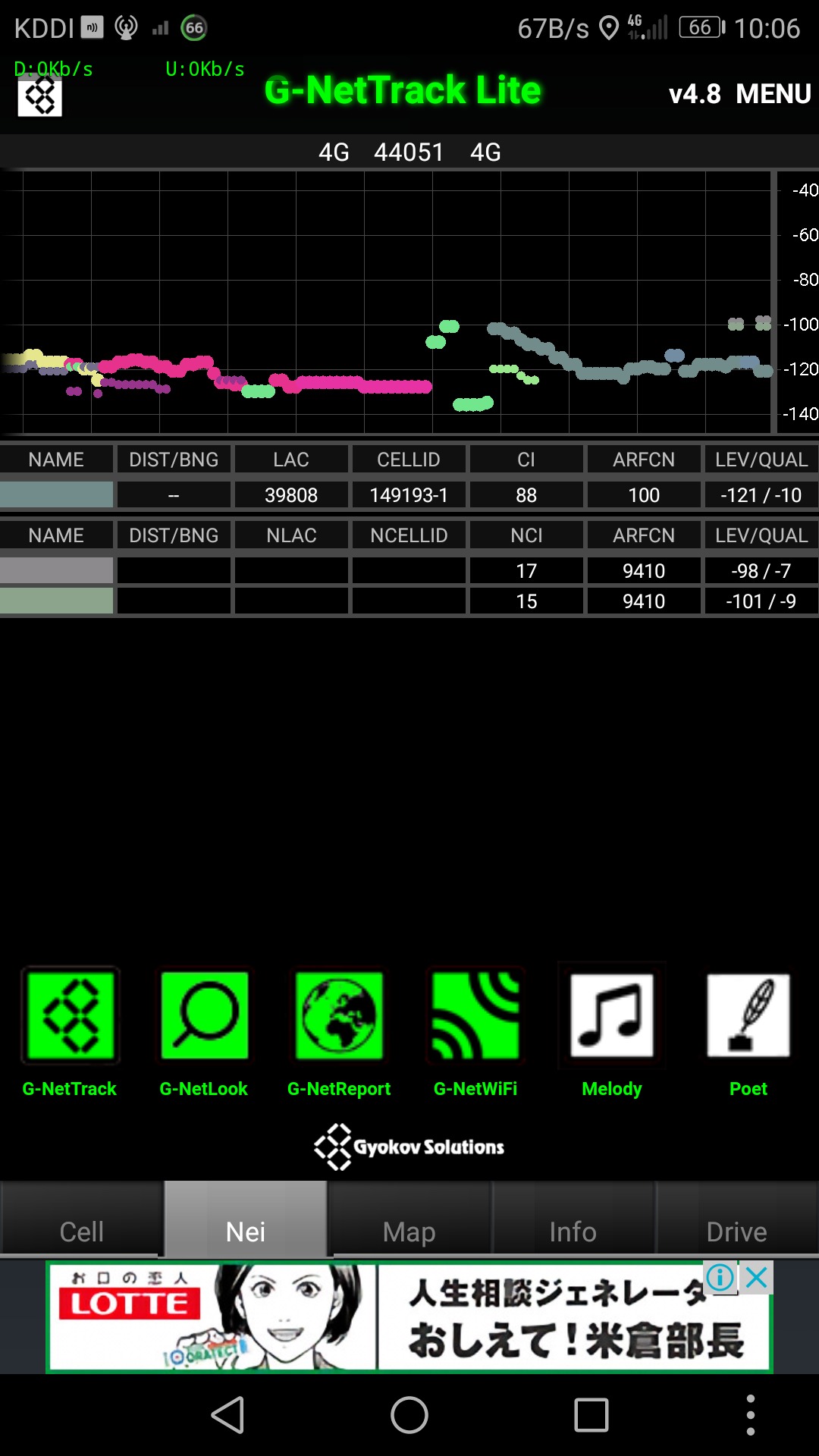The width and height of the screenshot is (819, 1456).
Task: Select the serving level -121 / -10
Action: (761, 495)
